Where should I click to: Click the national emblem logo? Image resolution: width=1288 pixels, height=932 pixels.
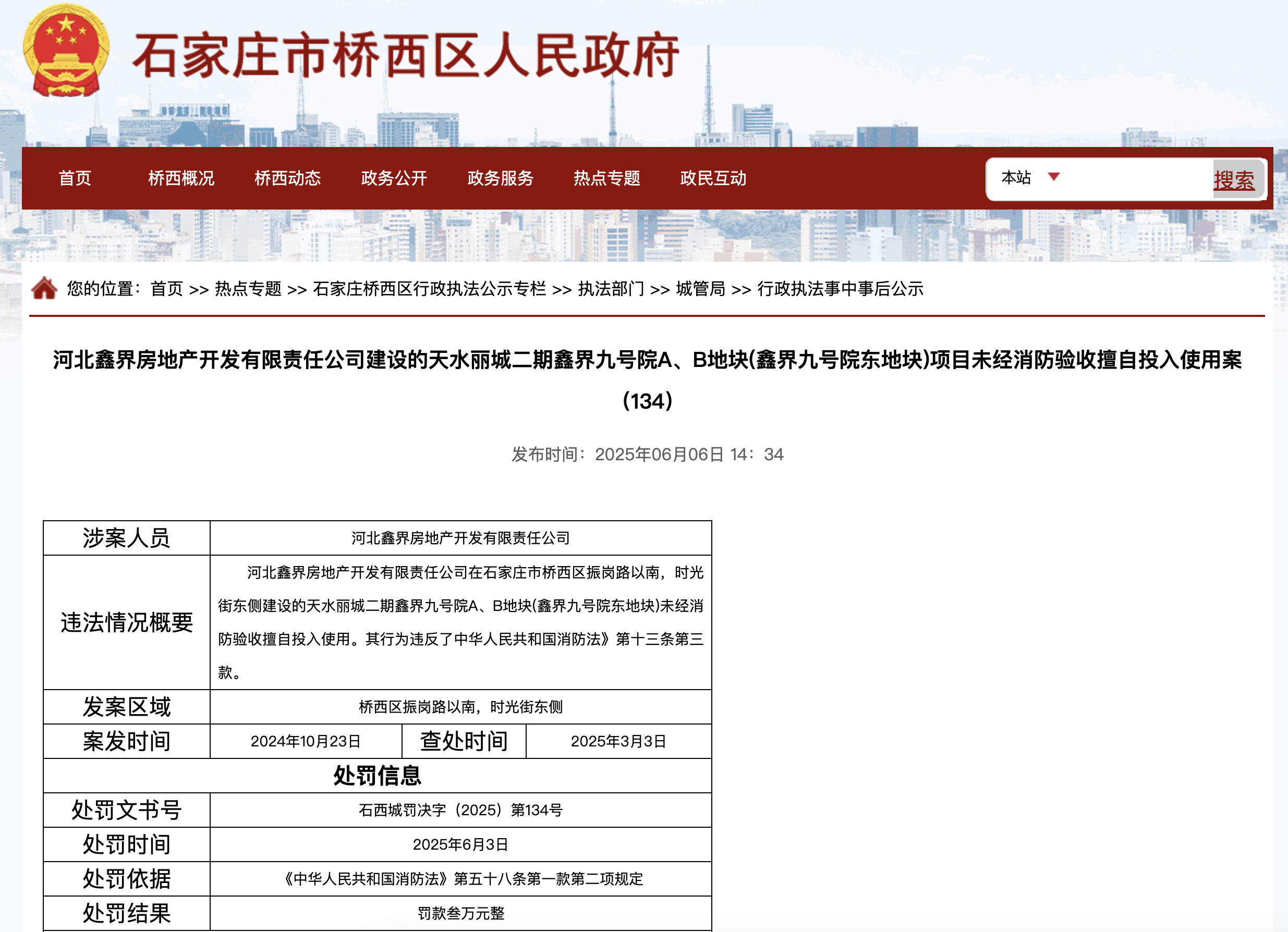pyautogui.click(x=66, y=51)
